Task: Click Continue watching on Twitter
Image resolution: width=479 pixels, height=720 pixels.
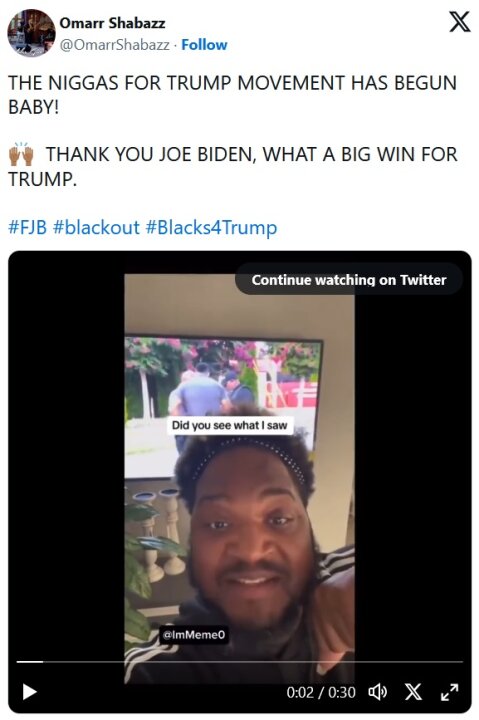Action: coord(349,280)
